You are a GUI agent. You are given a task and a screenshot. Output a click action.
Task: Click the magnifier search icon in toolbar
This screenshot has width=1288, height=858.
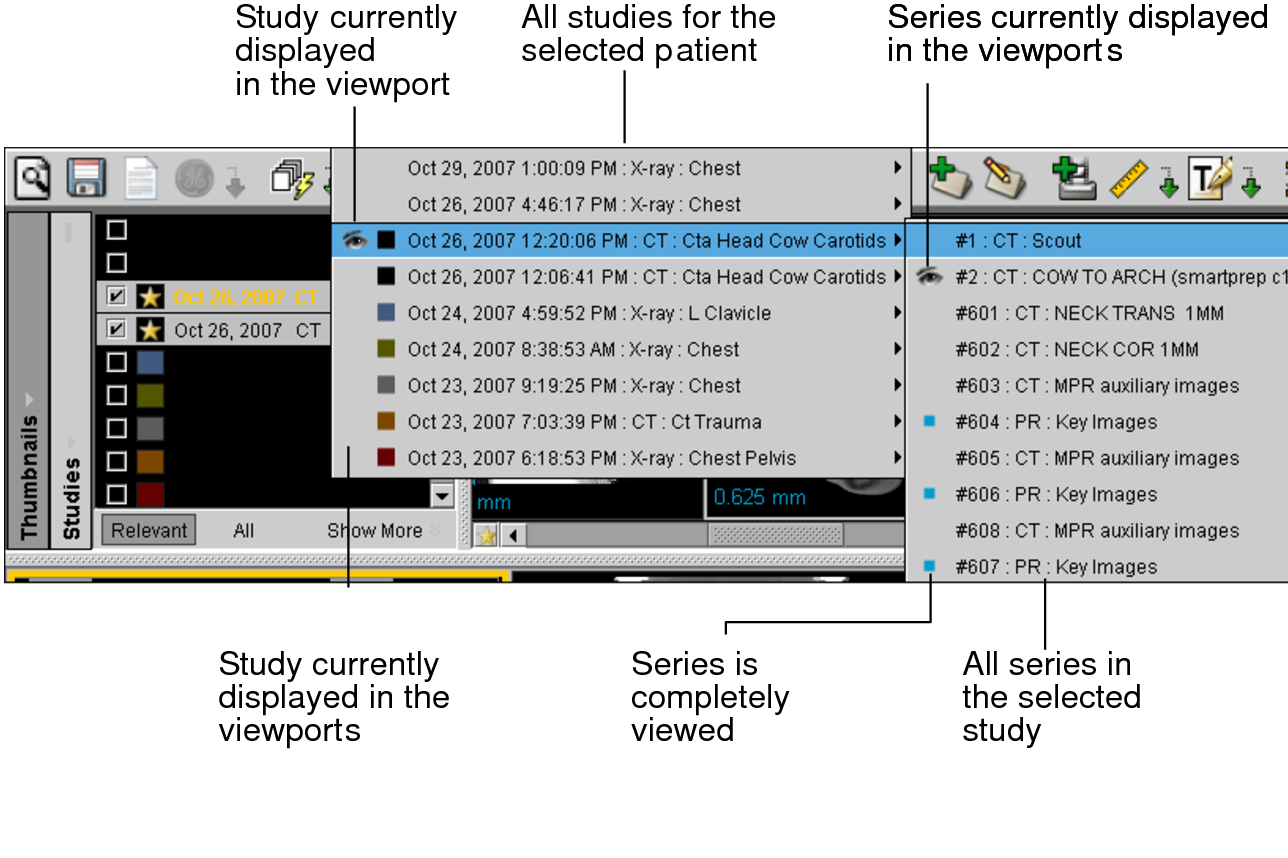click(x=33, y=180)
